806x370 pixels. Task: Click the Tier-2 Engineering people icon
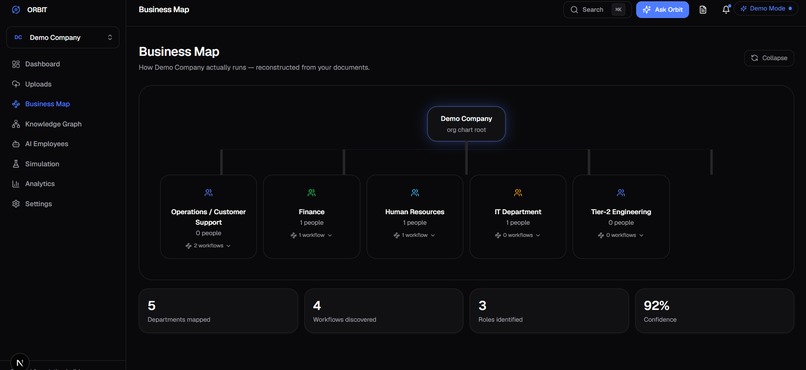point(621,193)
